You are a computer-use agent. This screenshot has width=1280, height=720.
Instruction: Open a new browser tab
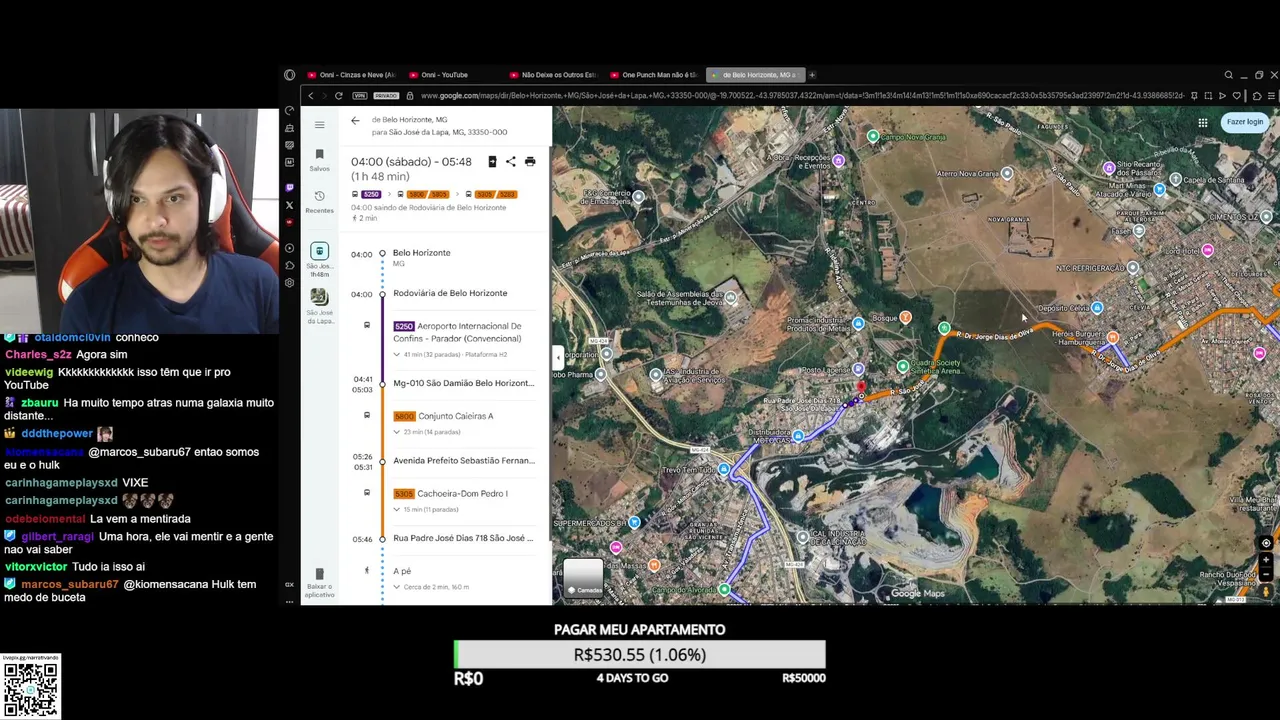pos(812,75)
